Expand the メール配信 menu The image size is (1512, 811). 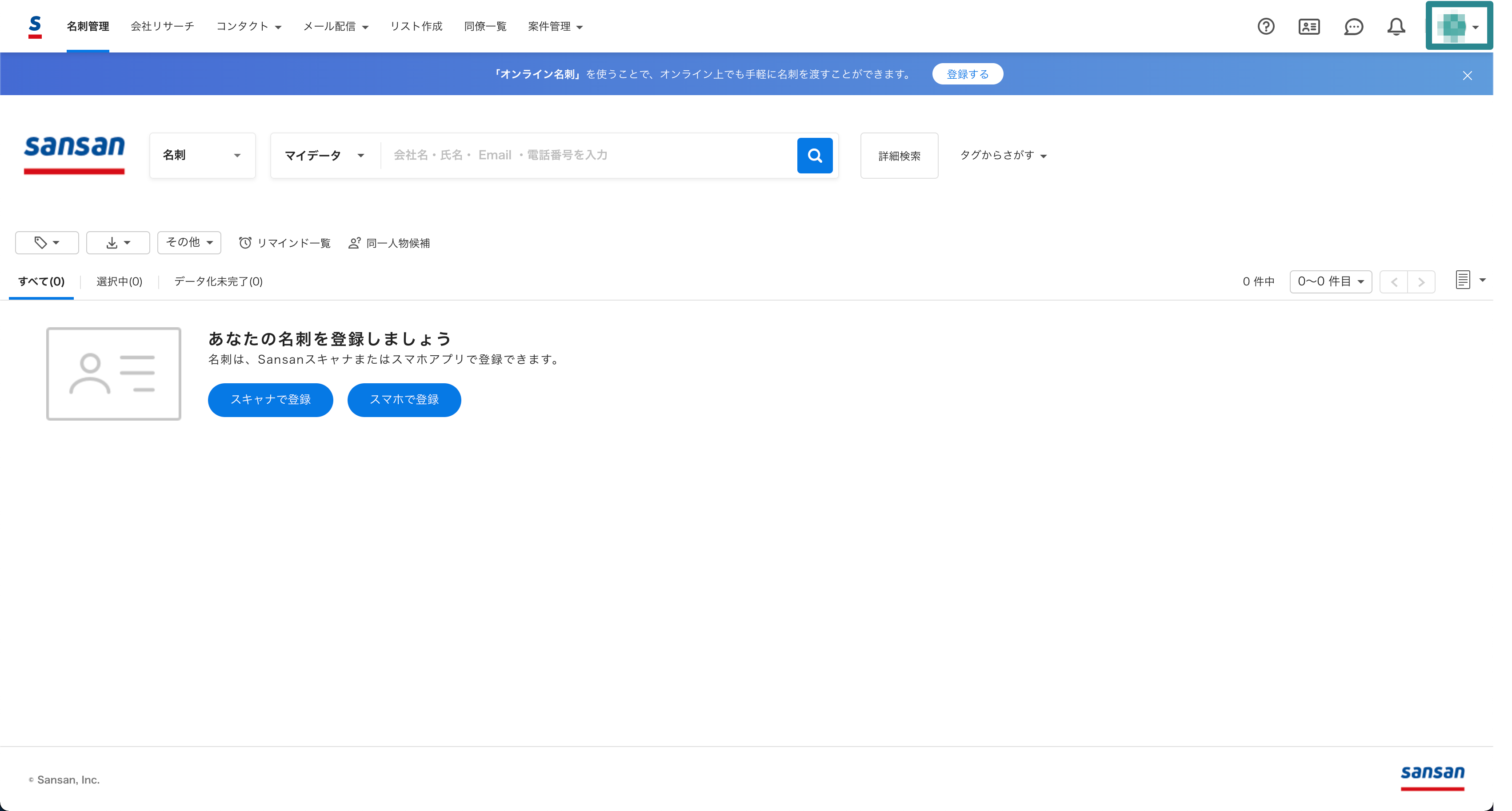pyautogui.click(x=336, y=26)
